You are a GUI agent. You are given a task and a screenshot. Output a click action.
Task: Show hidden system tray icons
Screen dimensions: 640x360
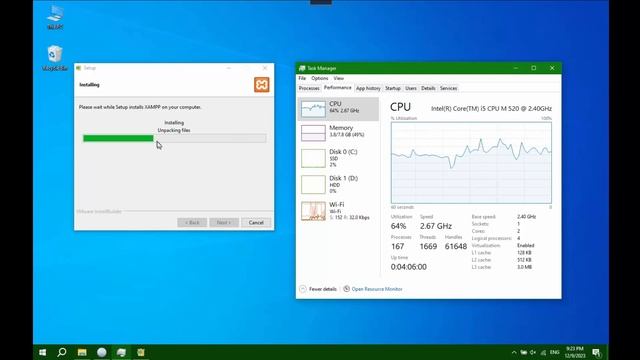tap(514, 352)
